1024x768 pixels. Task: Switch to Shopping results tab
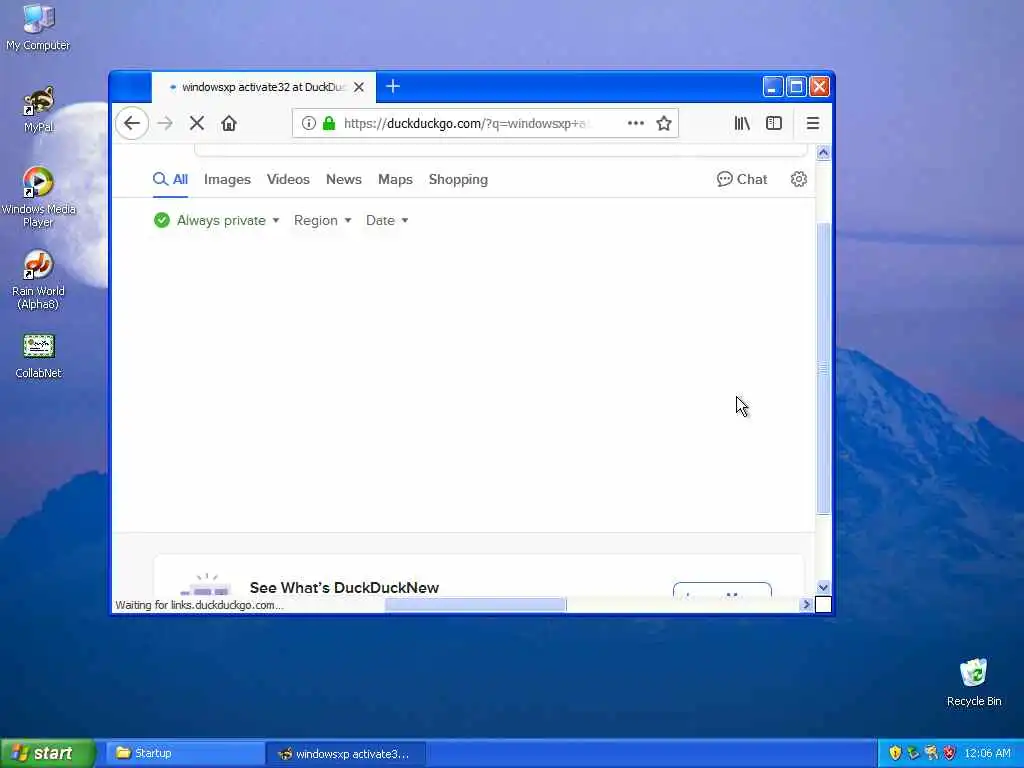pyautogui.click(x=458, y=180)
